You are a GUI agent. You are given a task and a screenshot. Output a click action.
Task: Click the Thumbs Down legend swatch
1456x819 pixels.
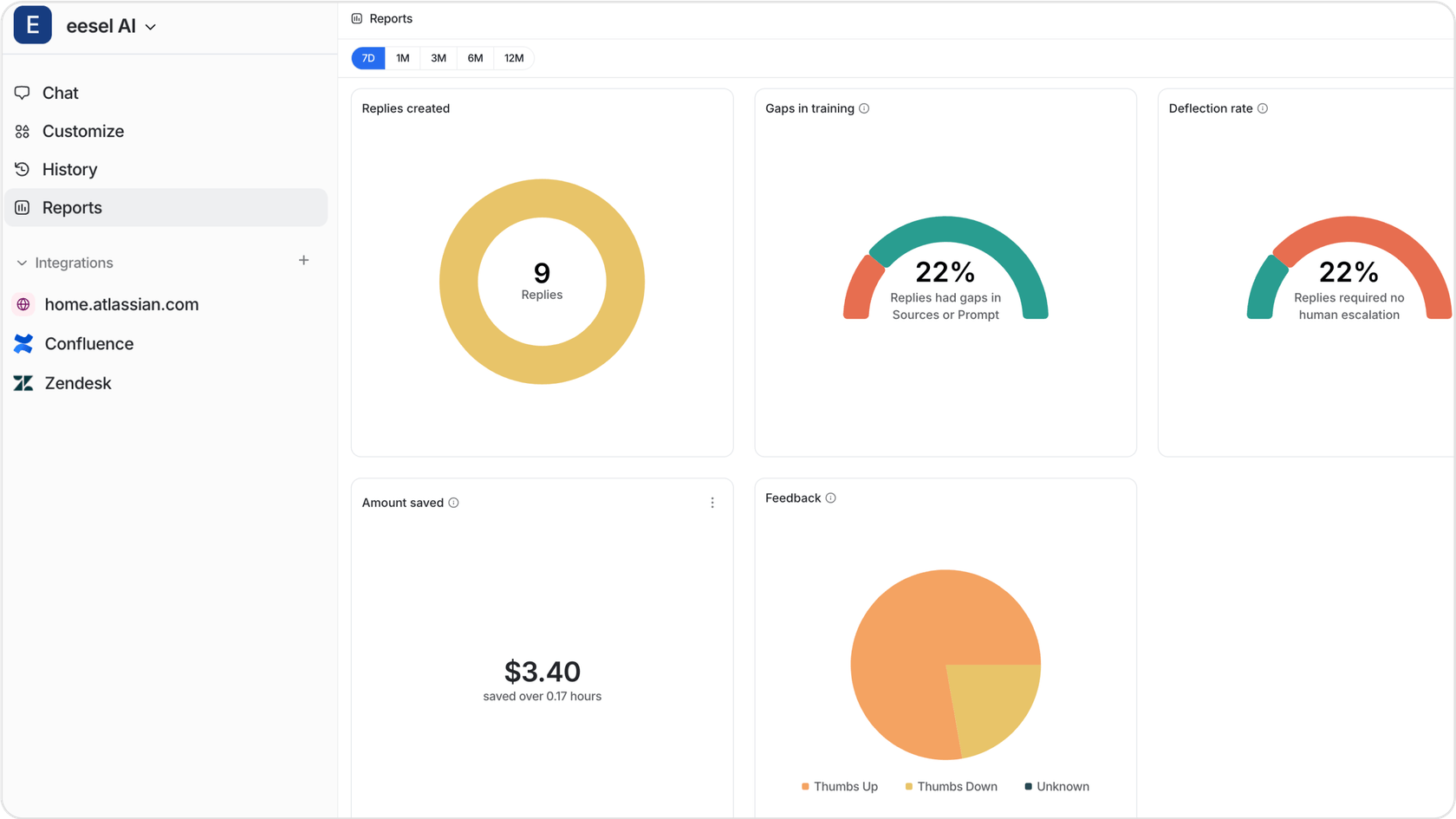[909, 787]
